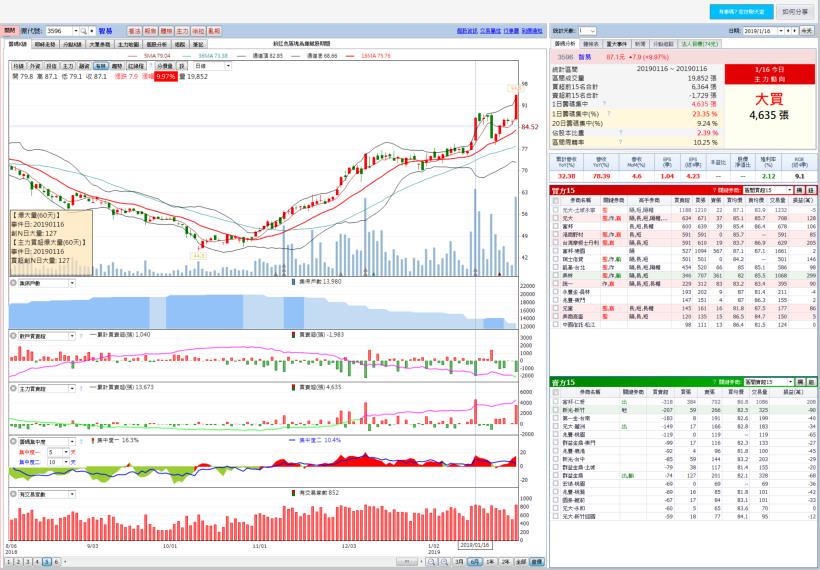Viewport: 820px width, 570px height.
Task: Close the 主力買賣超 indicator panel
Action: pyautogui.click(x=12, y=386)
